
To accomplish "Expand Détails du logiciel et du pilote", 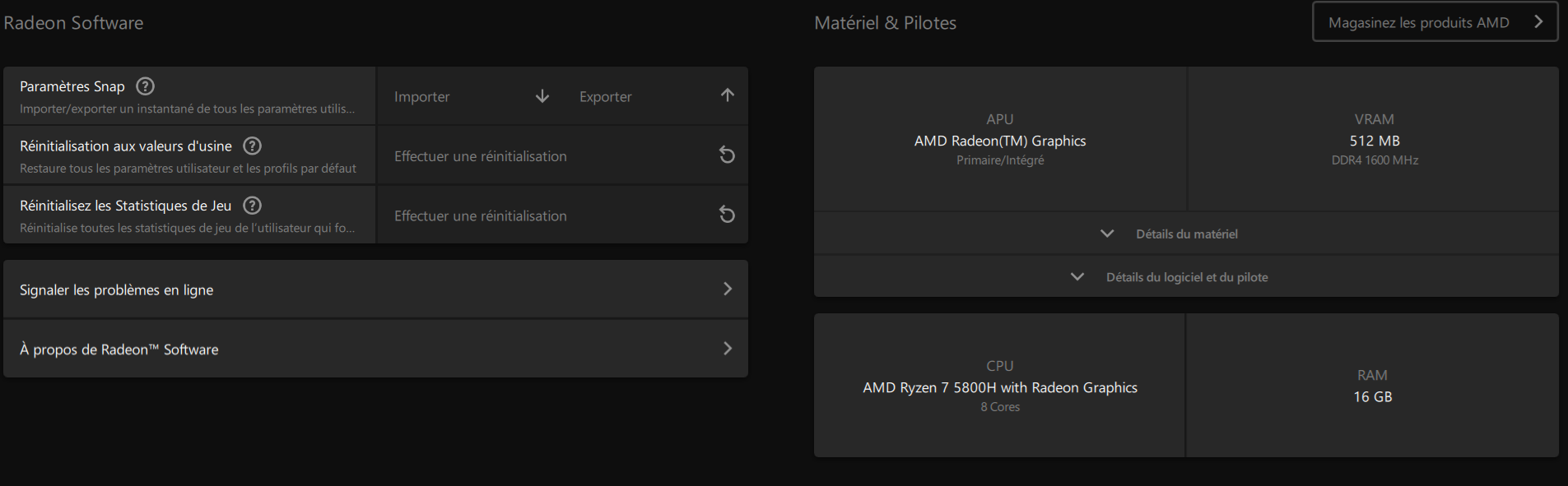I will click(1186, 277).
